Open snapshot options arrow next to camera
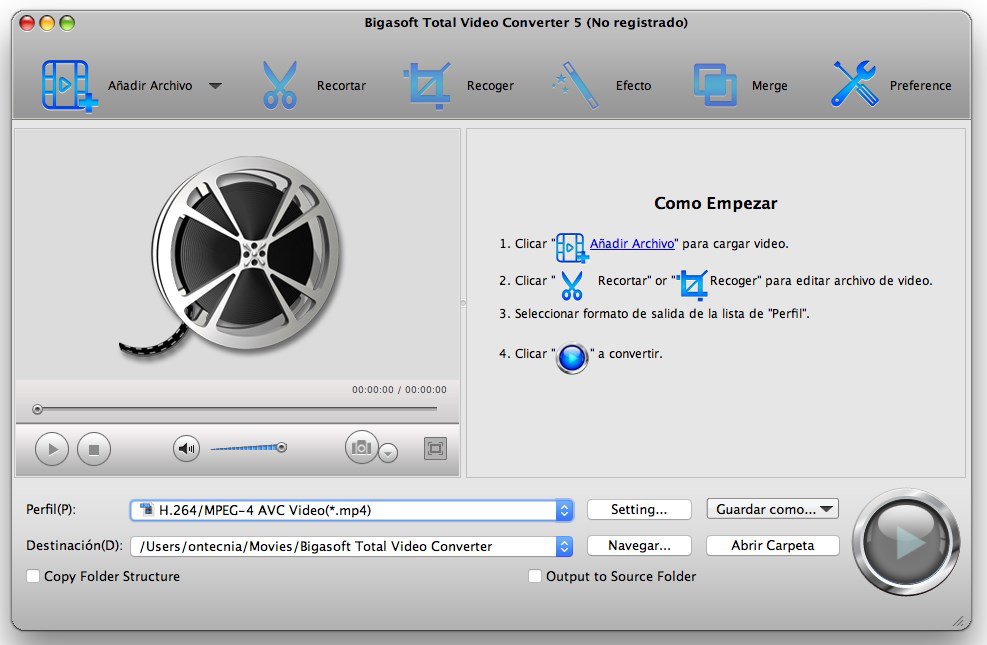Viewport: 987px width, 645px height. coord(388,453)
